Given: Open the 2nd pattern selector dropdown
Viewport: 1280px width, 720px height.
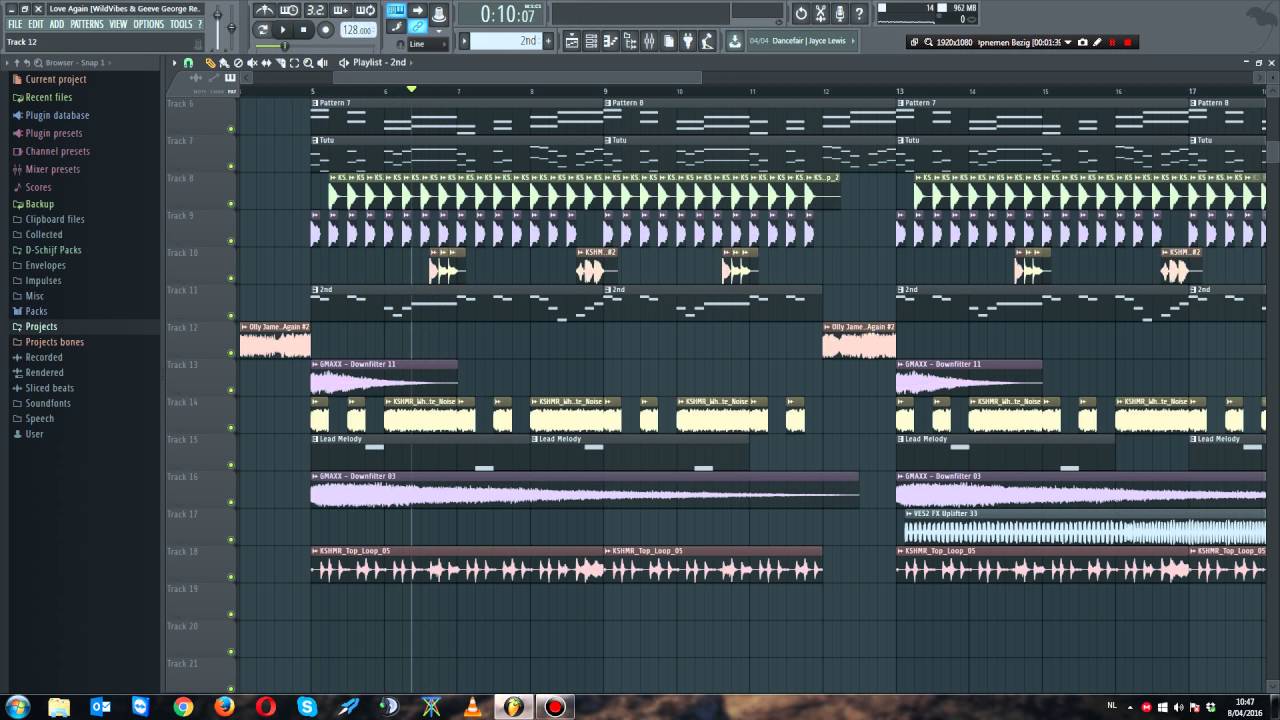Looking at the screenshot, I should (x=505, y=41).
